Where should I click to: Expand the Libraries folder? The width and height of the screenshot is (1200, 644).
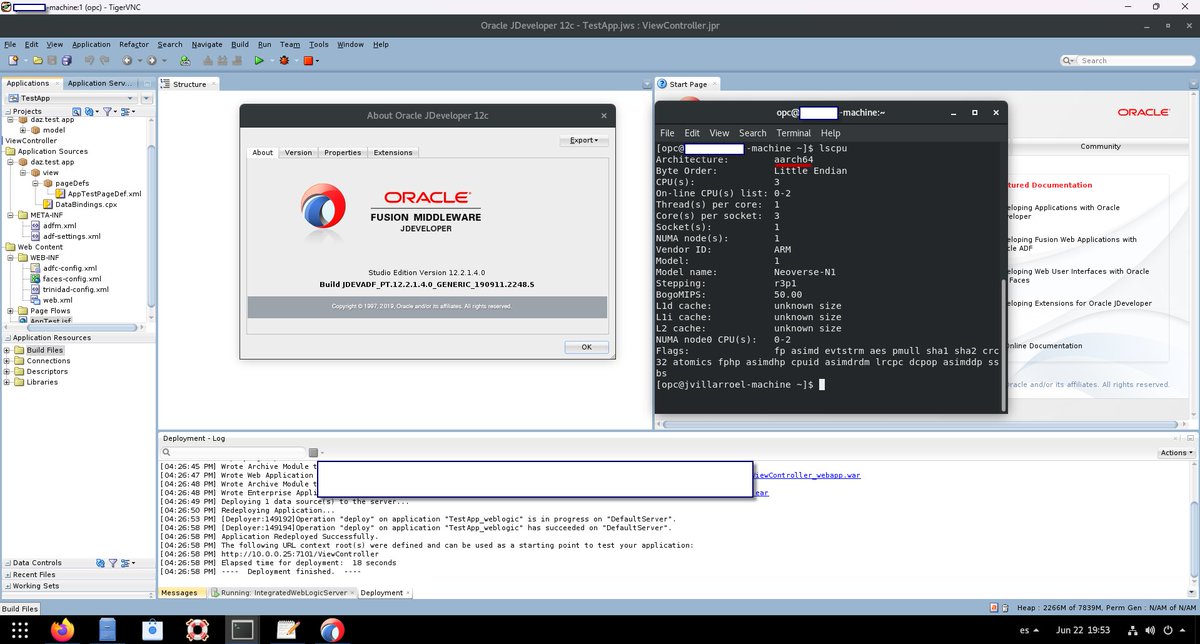(7, 382)
